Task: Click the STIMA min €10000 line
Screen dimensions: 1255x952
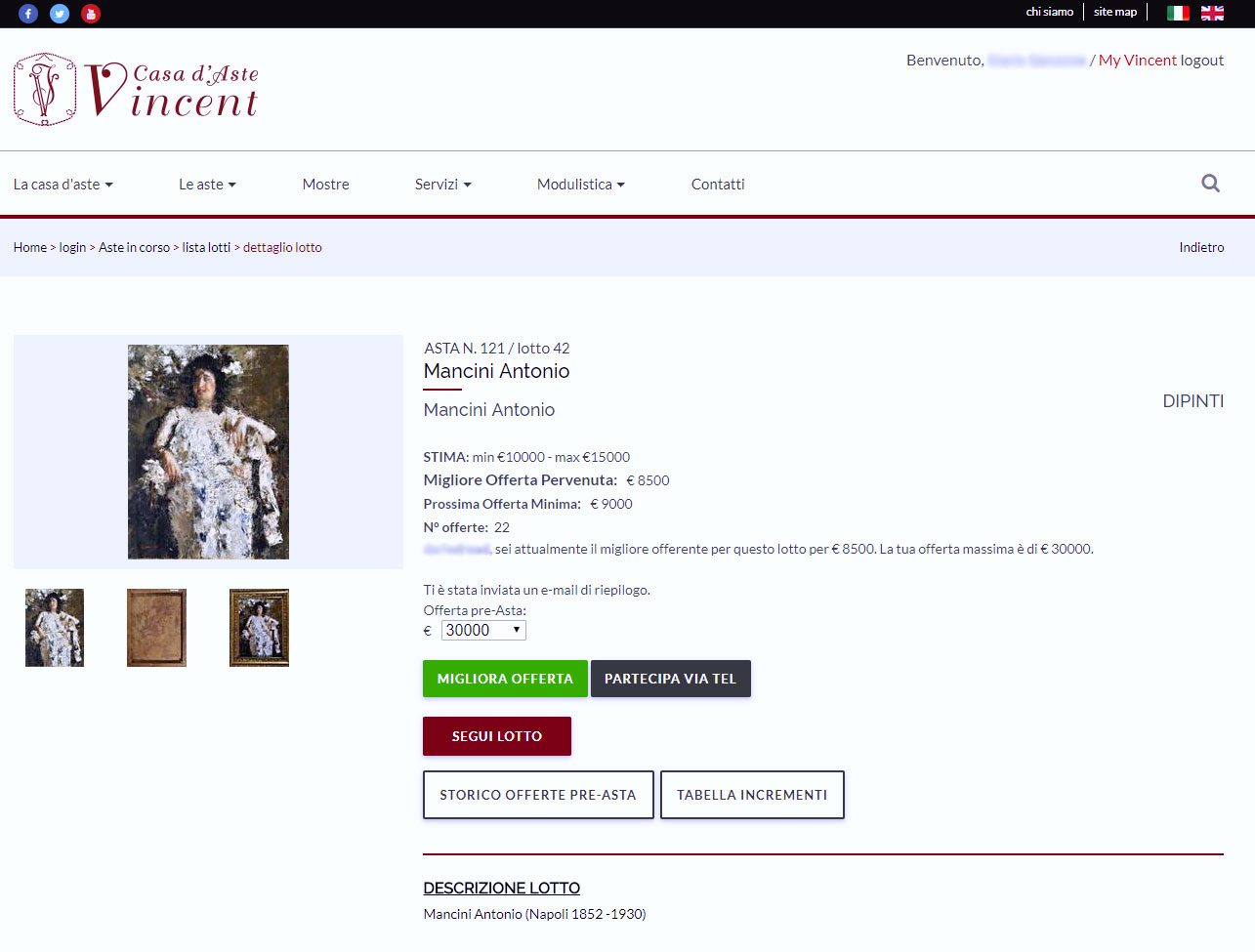Action: 526,457
